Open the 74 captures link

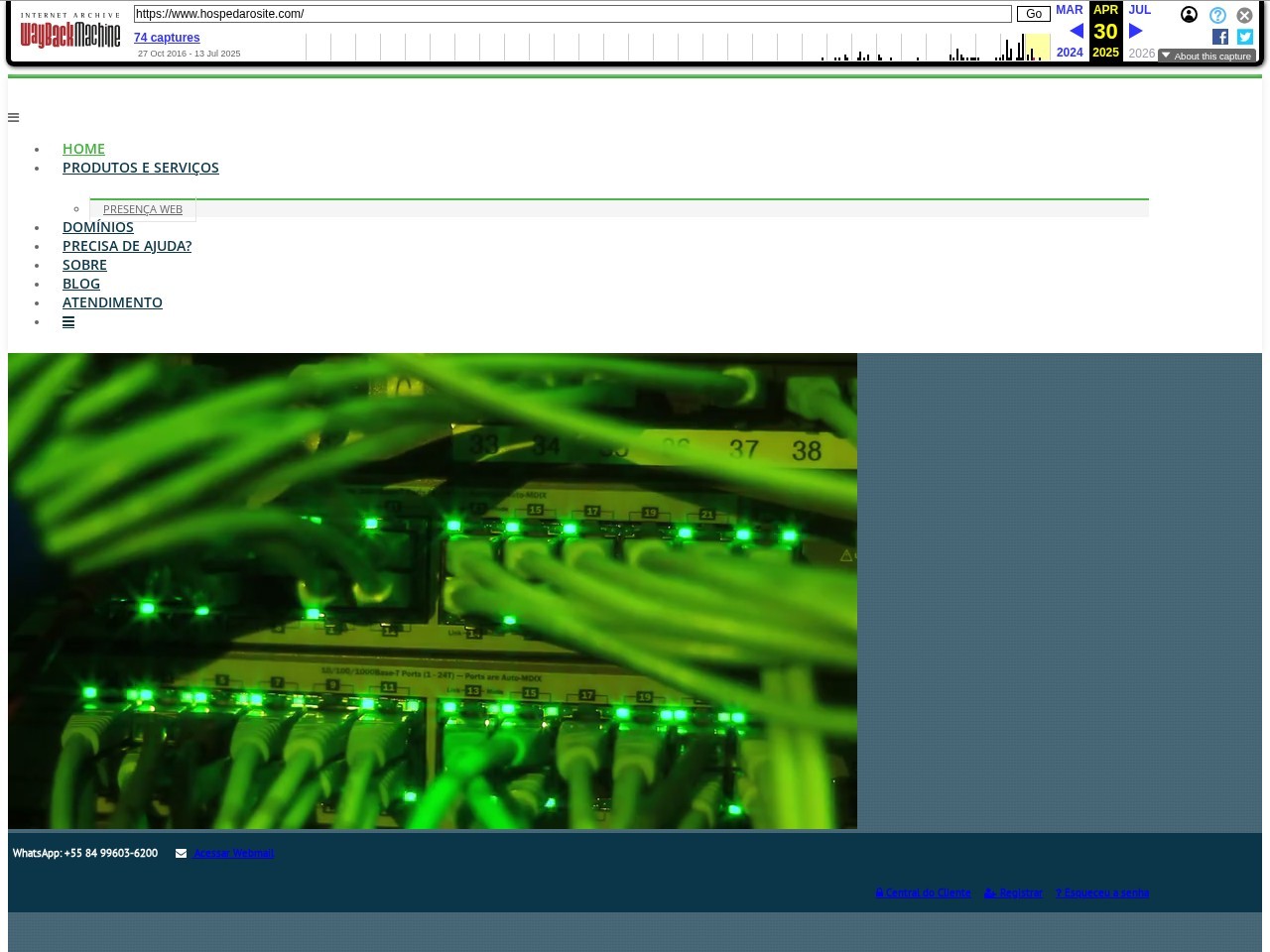[167, 38]
